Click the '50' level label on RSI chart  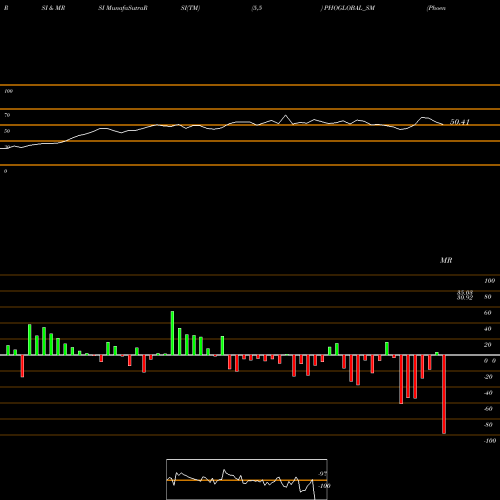7,131
